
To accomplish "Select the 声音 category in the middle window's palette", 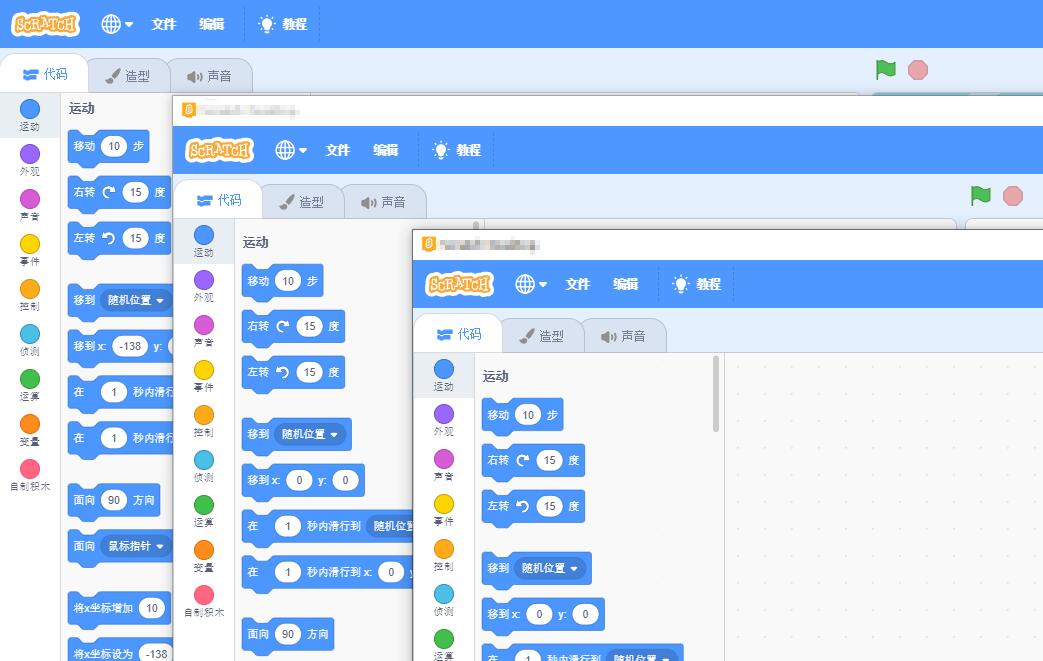I will pyautogui.click(x=204, y=332).
